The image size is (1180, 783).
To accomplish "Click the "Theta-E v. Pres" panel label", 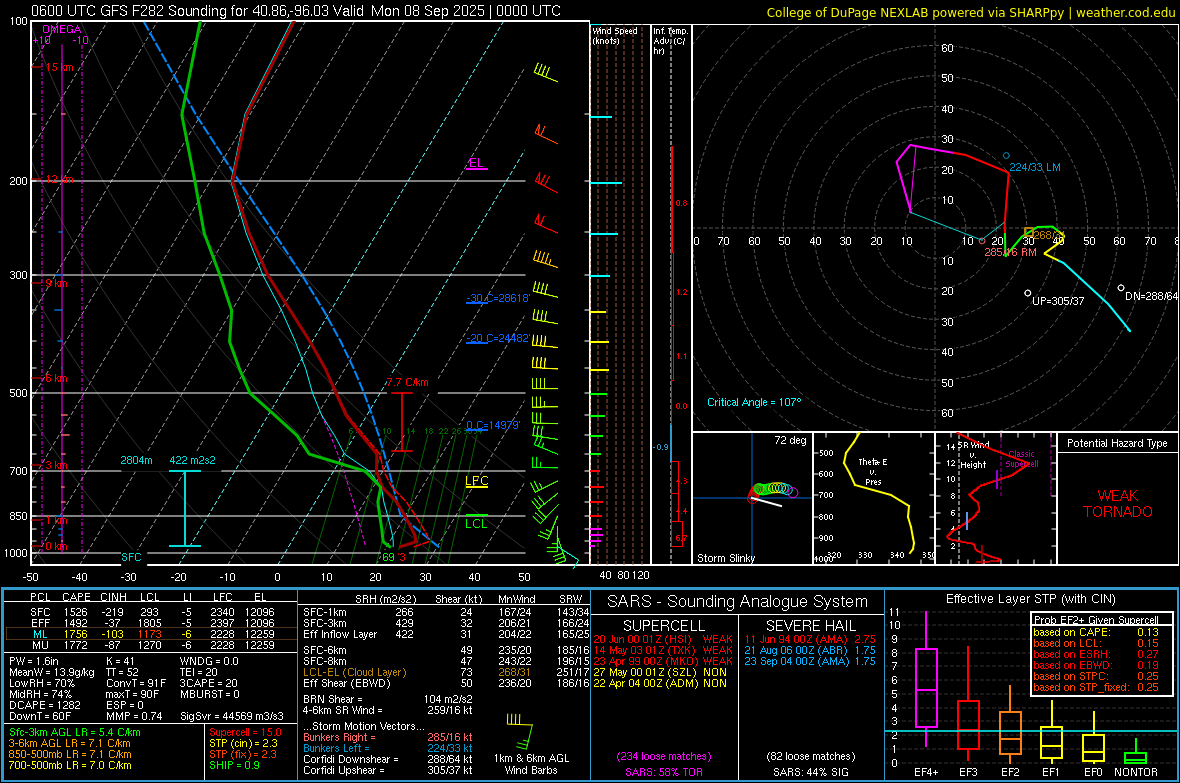I will 873,471.
